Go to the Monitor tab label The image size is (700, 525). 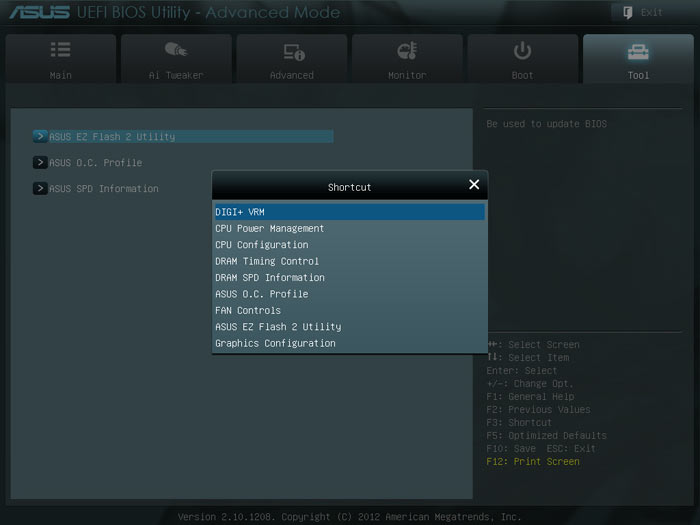click(x=407, y=75)
